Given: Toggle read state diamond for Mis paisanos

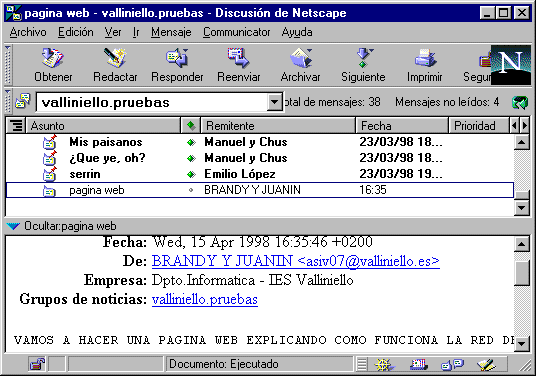Looking at the screenshot, I should [191, 142].
